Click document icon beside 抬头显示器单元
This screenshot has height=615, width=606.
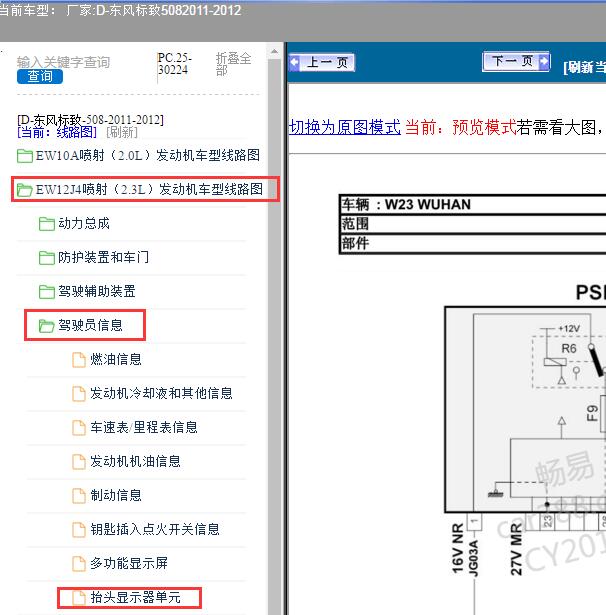pyautogui.click(x=79, y=598)
